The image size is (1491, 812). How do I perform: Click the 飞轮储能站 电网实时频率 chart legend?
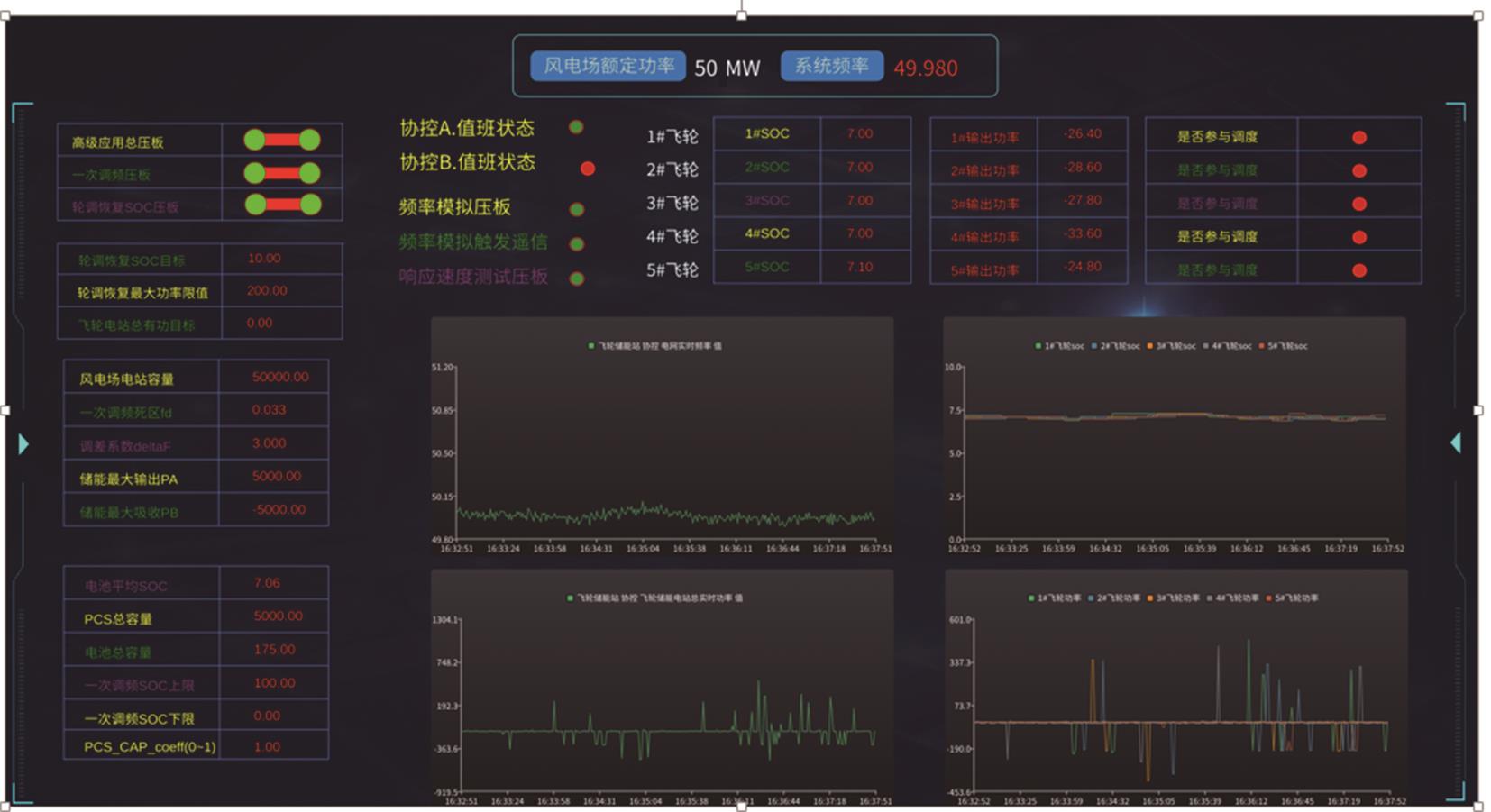pos(655,346)
